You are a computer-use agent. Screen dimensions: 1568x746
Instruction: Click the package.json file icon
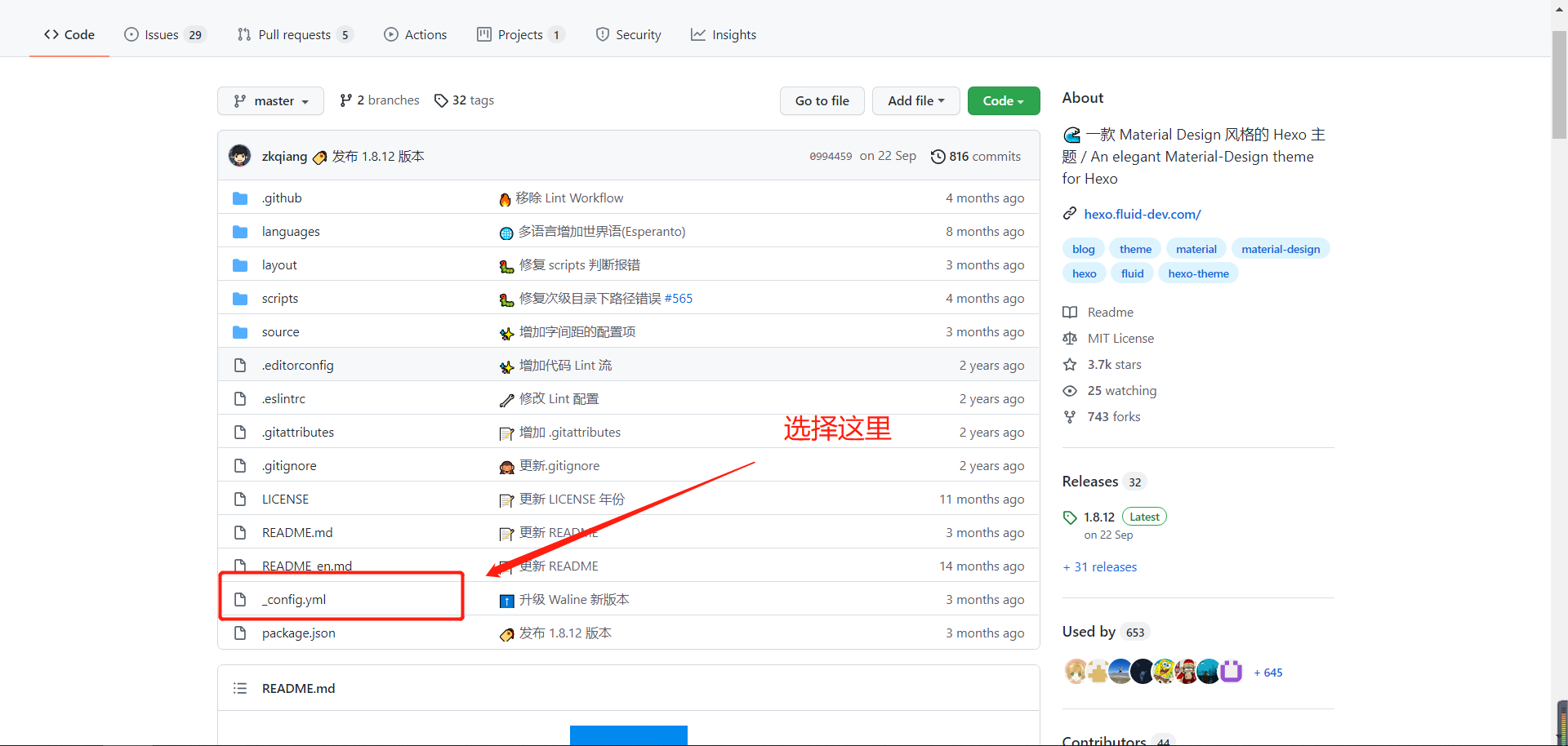point(240,633)
